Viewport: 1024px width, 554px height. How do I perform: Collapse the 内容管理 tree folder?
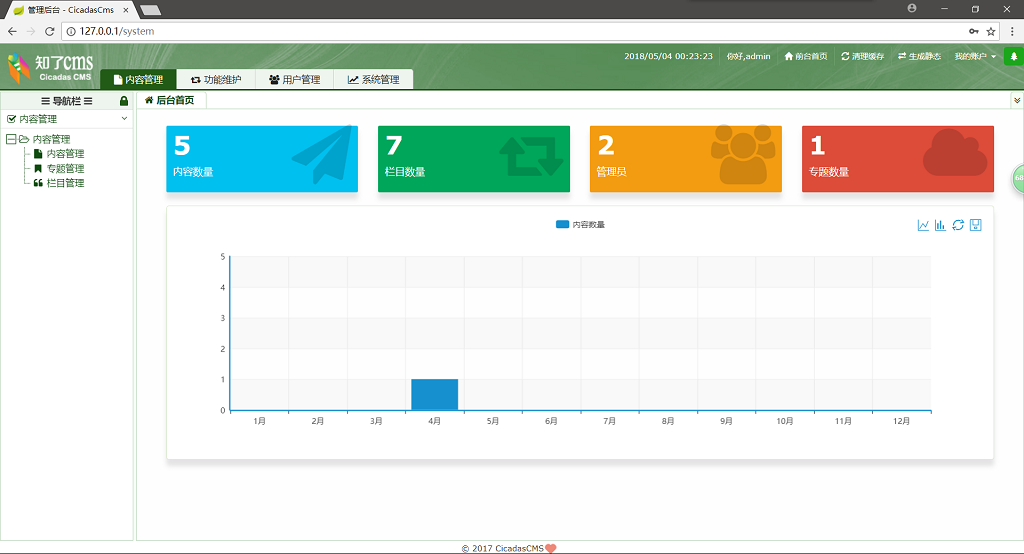pyautogui.click(x=11, y=140)
